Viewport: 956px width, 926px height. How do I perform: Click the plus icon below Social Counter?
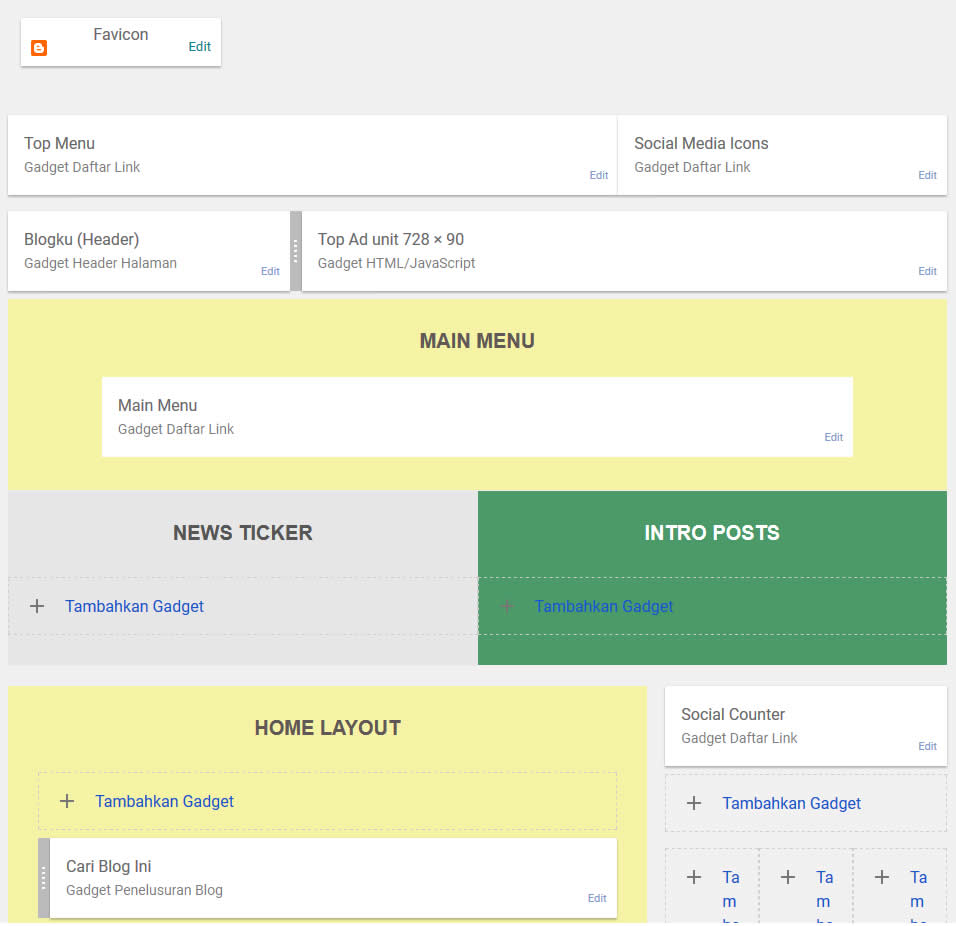click(x=694, y=803)
